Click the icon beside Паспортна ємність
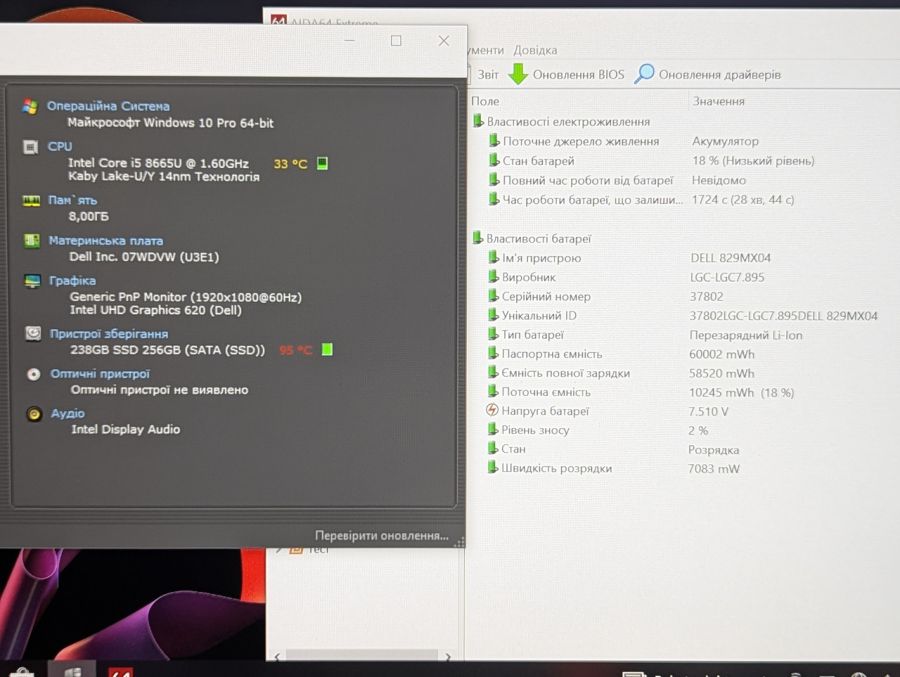The height and width of the screenshot is (677, 900). click(493, 353)
